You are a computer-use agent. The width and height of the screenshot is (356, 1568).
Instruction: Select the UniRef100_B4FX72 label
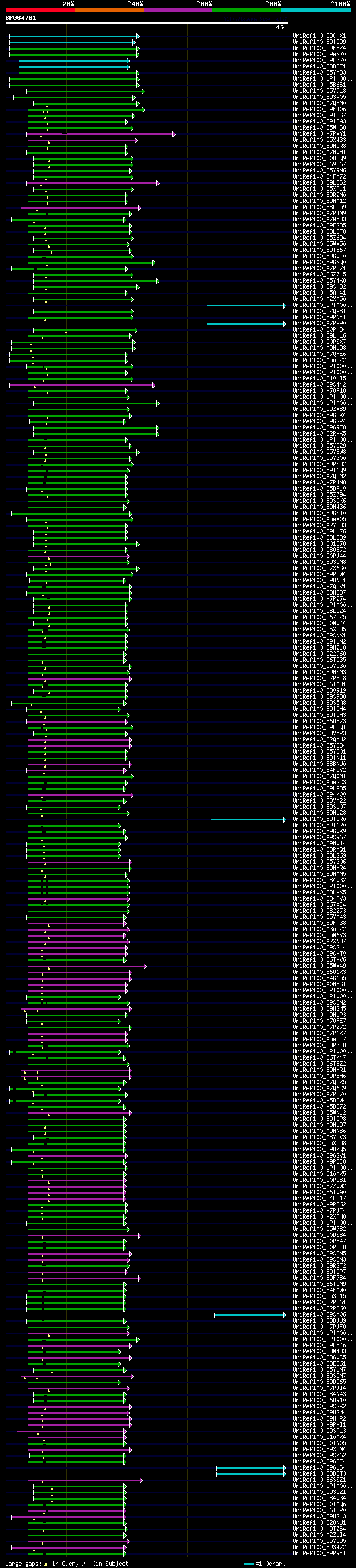(319, 176)
